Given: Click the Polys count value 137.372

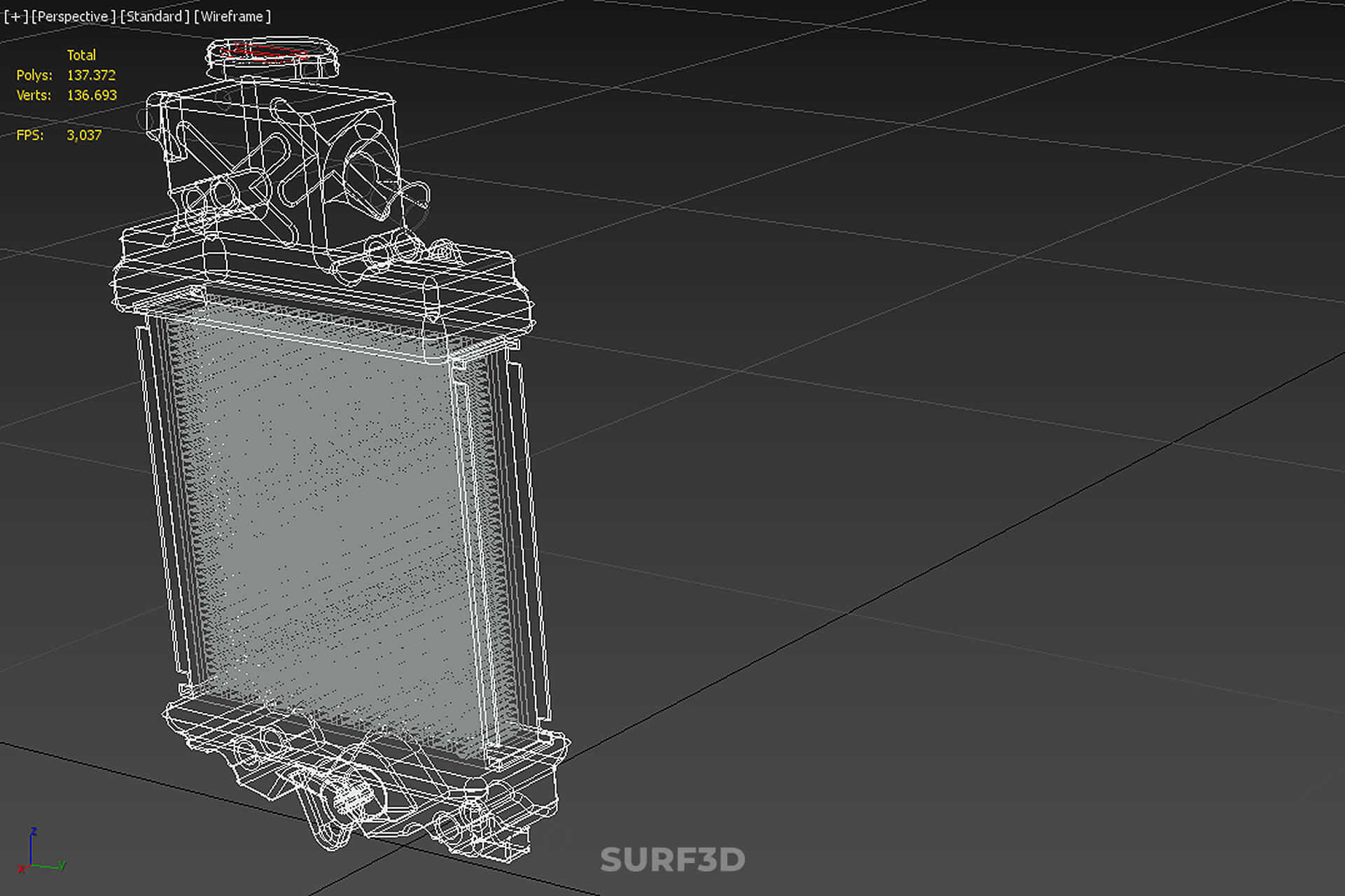Looking at the screenshot, I should click(91, 75).
